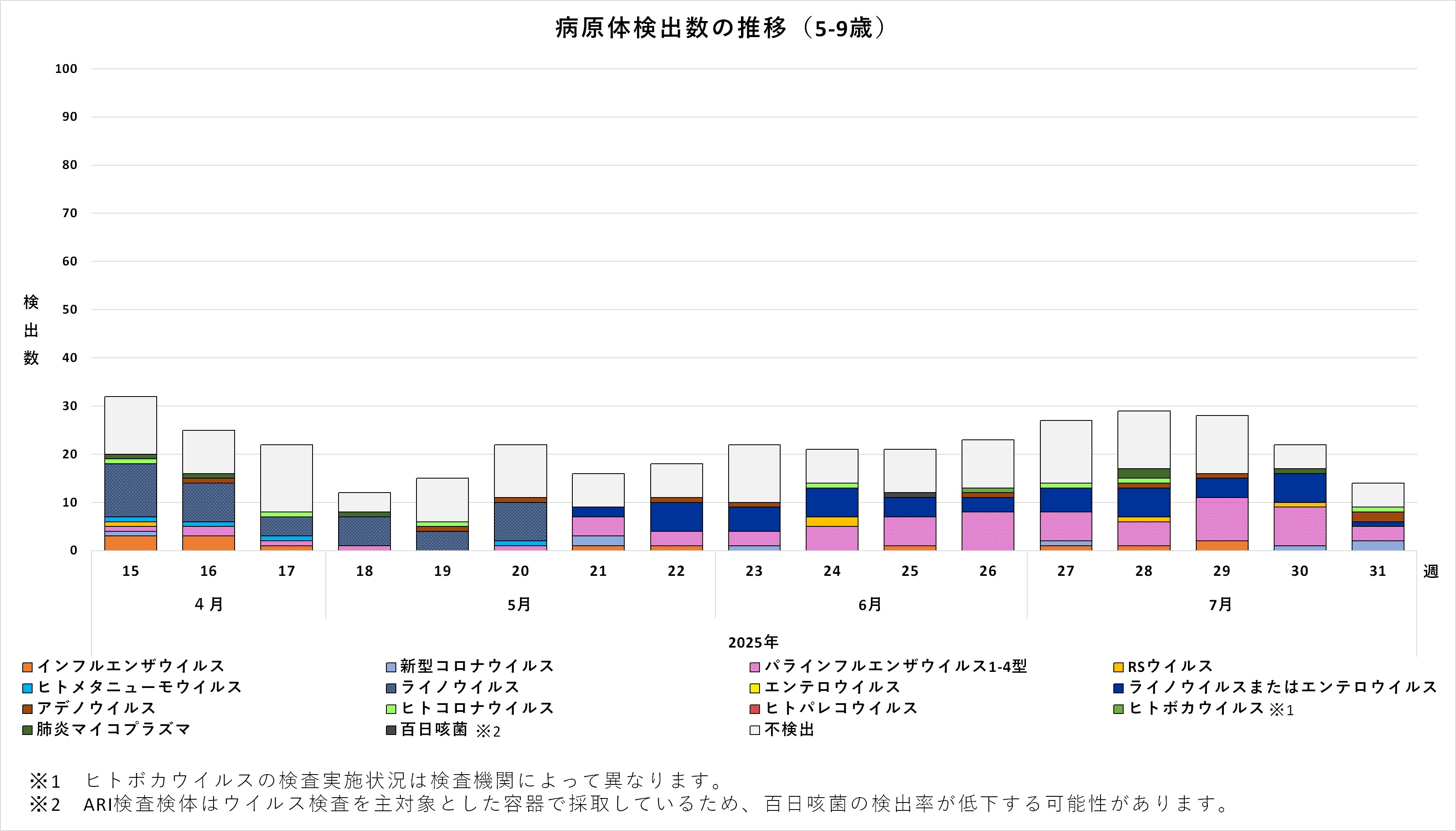The height and width of the screenshot is (831, 1456).
Task: Click the RSウイルス yellow legend swatch
Action: pyautogui.click(x=1118, y=667)
